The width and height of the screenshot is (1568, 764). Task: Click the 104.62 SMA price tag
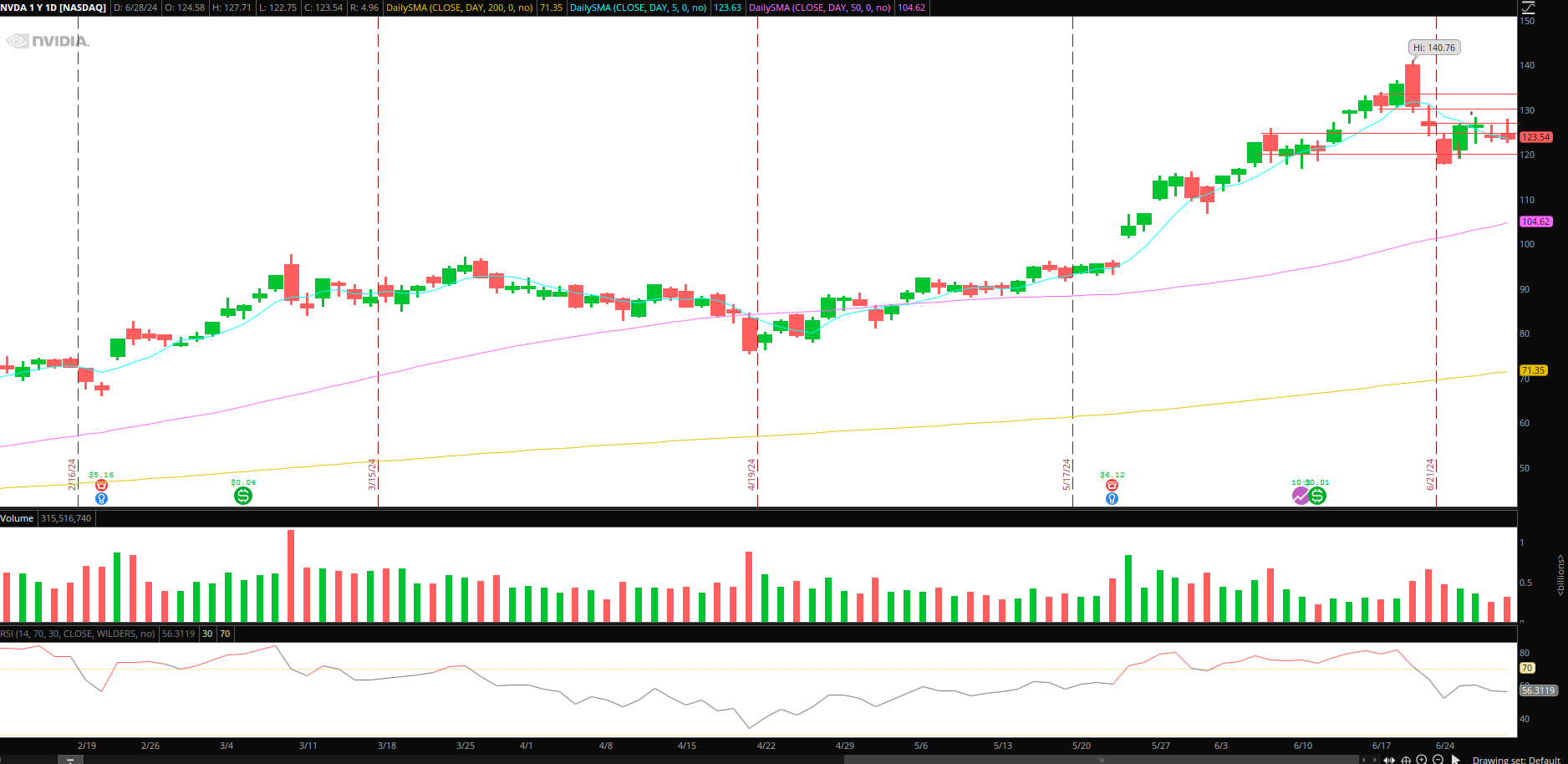(1536, 222)
